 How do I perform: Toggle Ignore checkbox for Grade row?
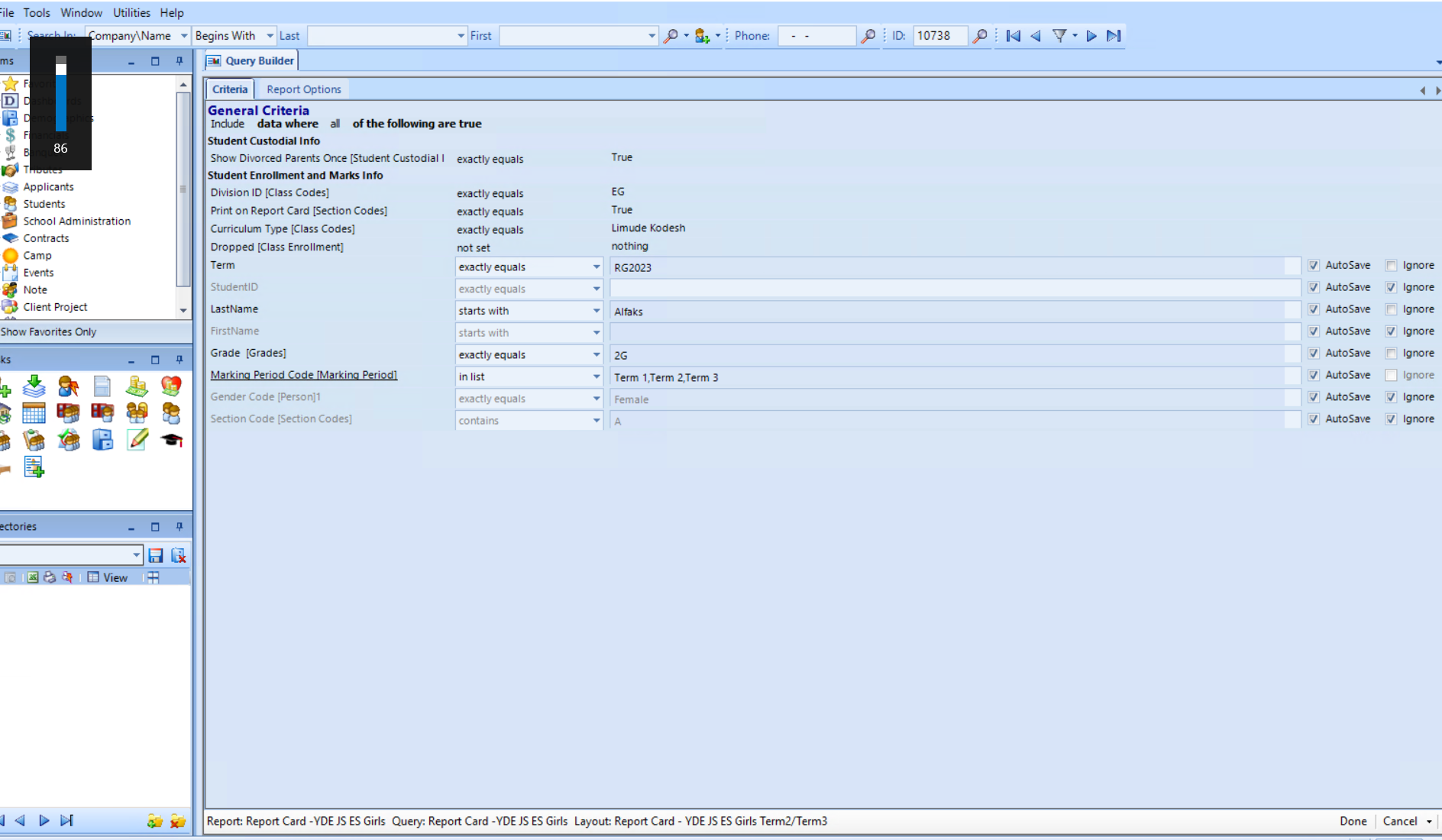click(x=1391, y=354)
